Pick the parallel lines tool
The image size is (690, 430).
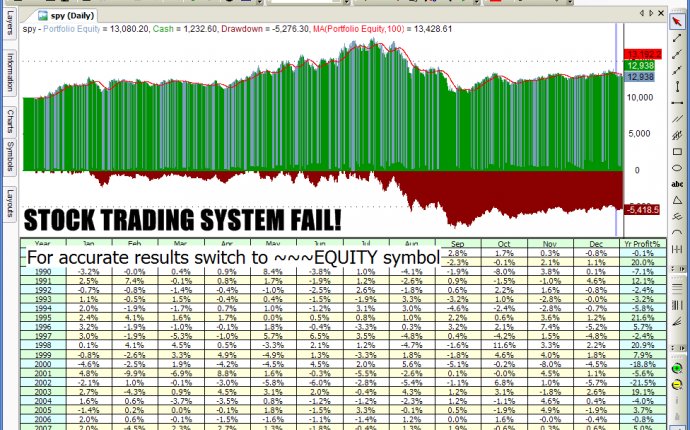(677, 119)
